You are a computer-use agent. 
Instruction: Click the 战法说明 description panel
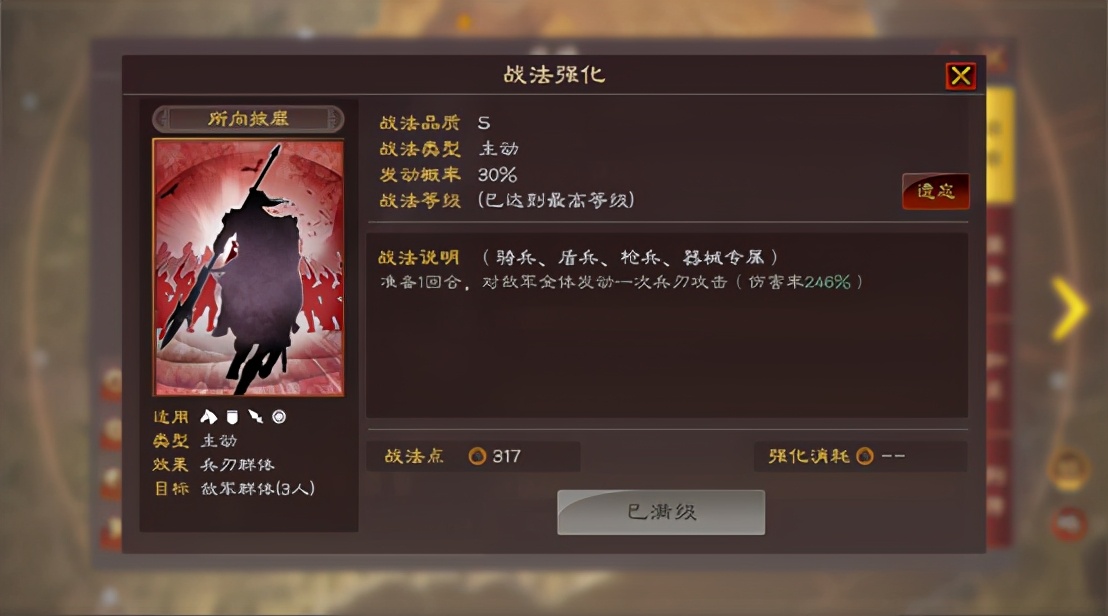pos(667,325)
